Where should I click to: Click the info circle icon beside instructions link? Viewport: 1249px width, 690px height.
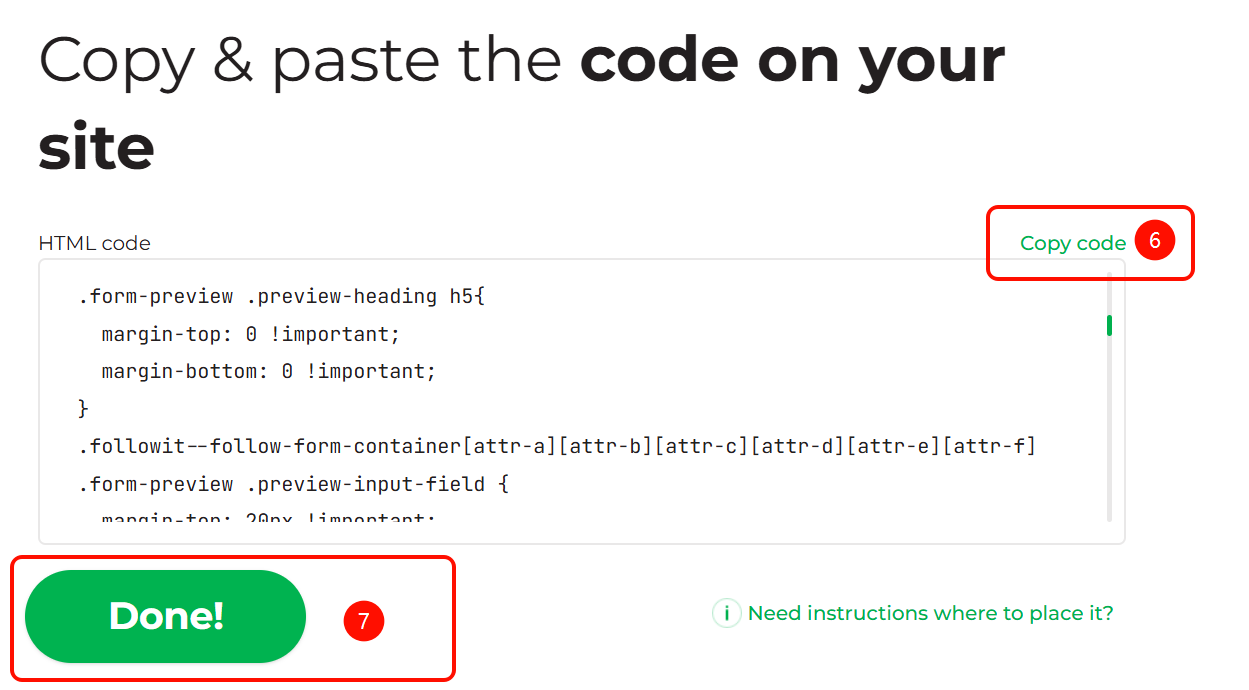727,613
